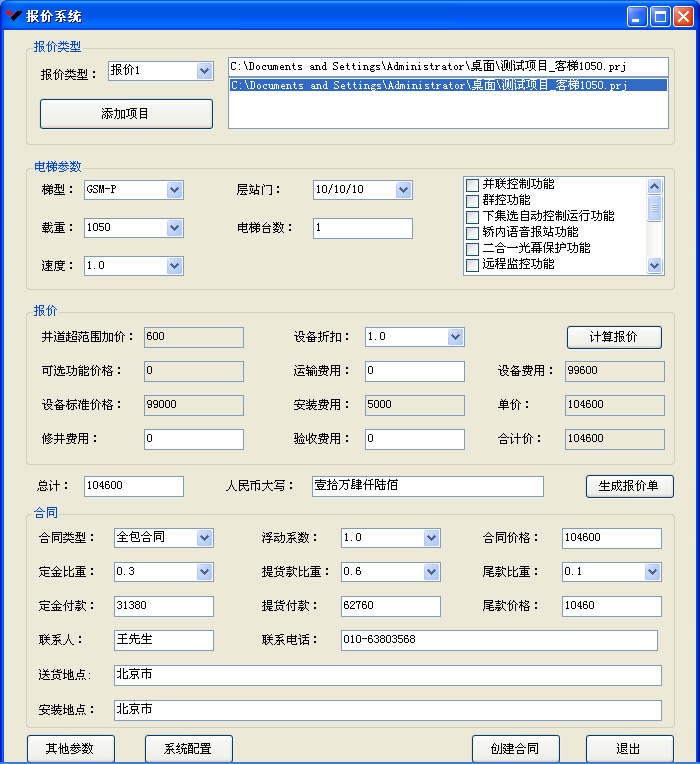Image resolution: width=700 pixels, height=764 pixels.
Task: Tick the 轿内语音报站功能 checkbox
Action: coord(473,233)
